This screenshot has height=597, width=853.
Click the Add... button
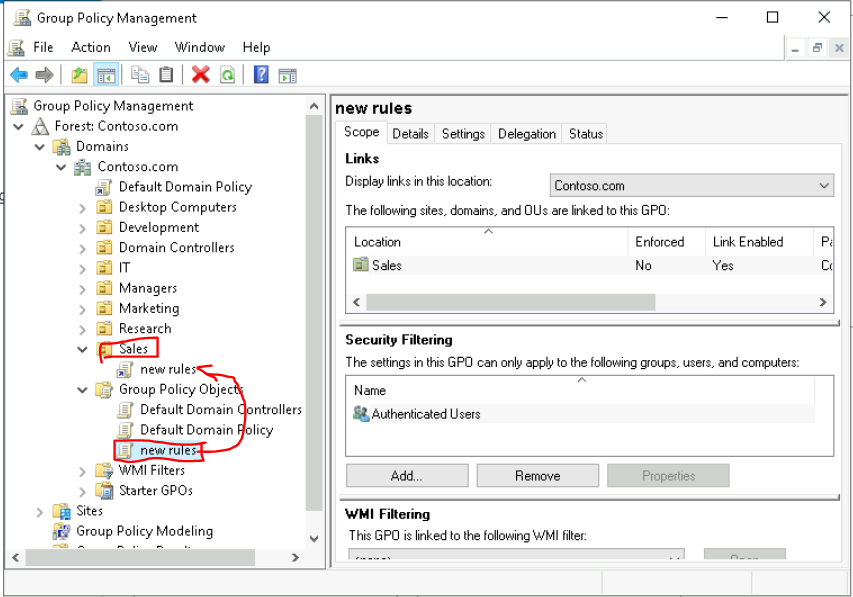click(x=406, y=476)
